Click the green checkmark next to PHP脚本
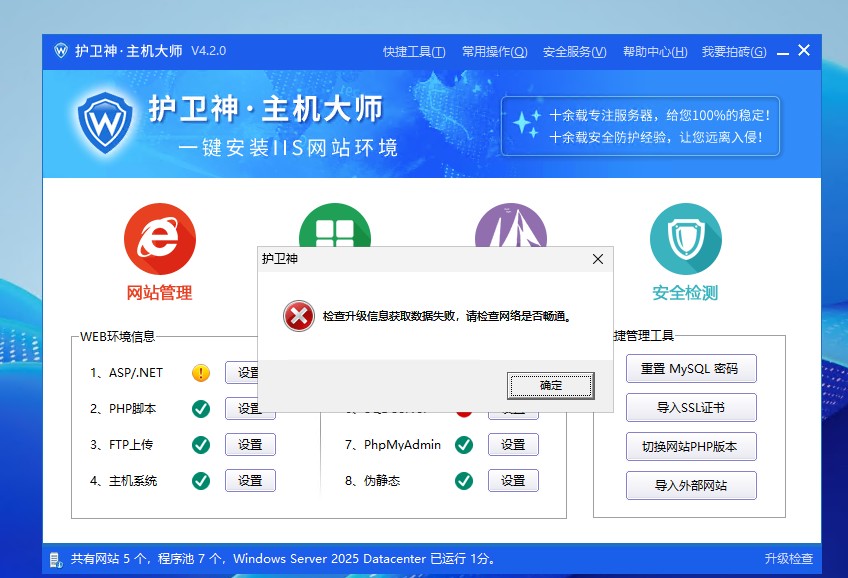Image resolution: width=848 pixels, height=578 pixels. (x=201, y=408)
